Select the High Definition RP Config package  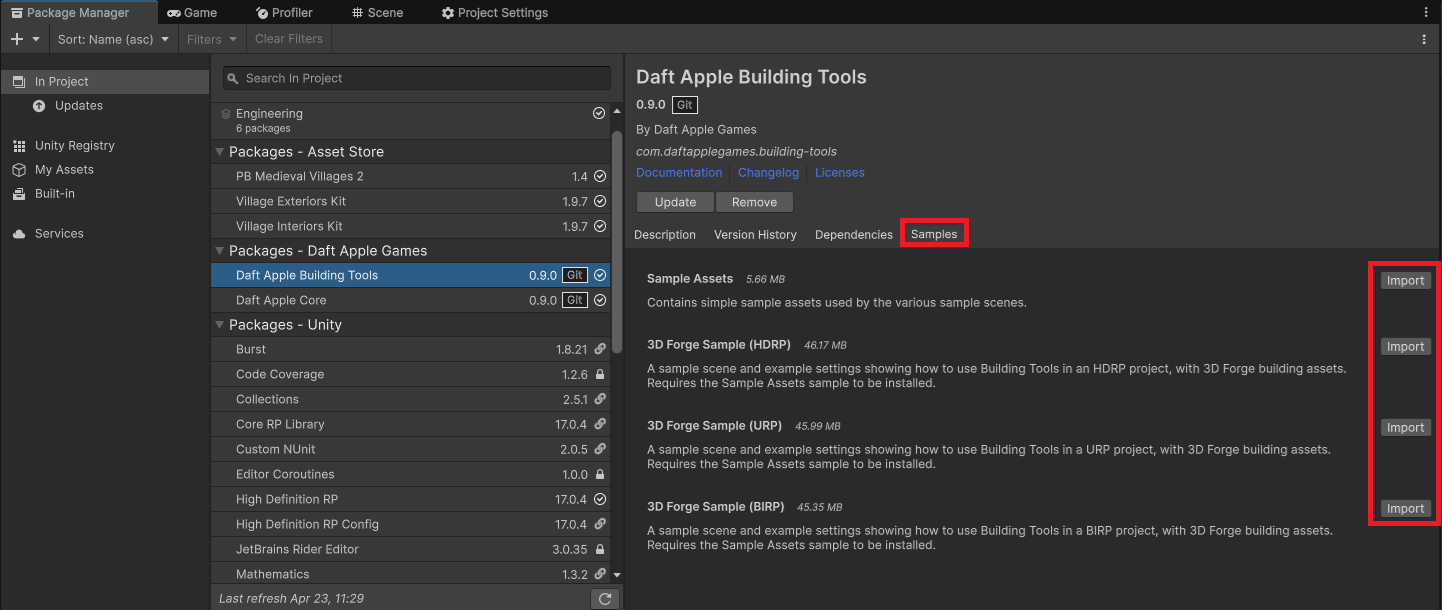410,524
